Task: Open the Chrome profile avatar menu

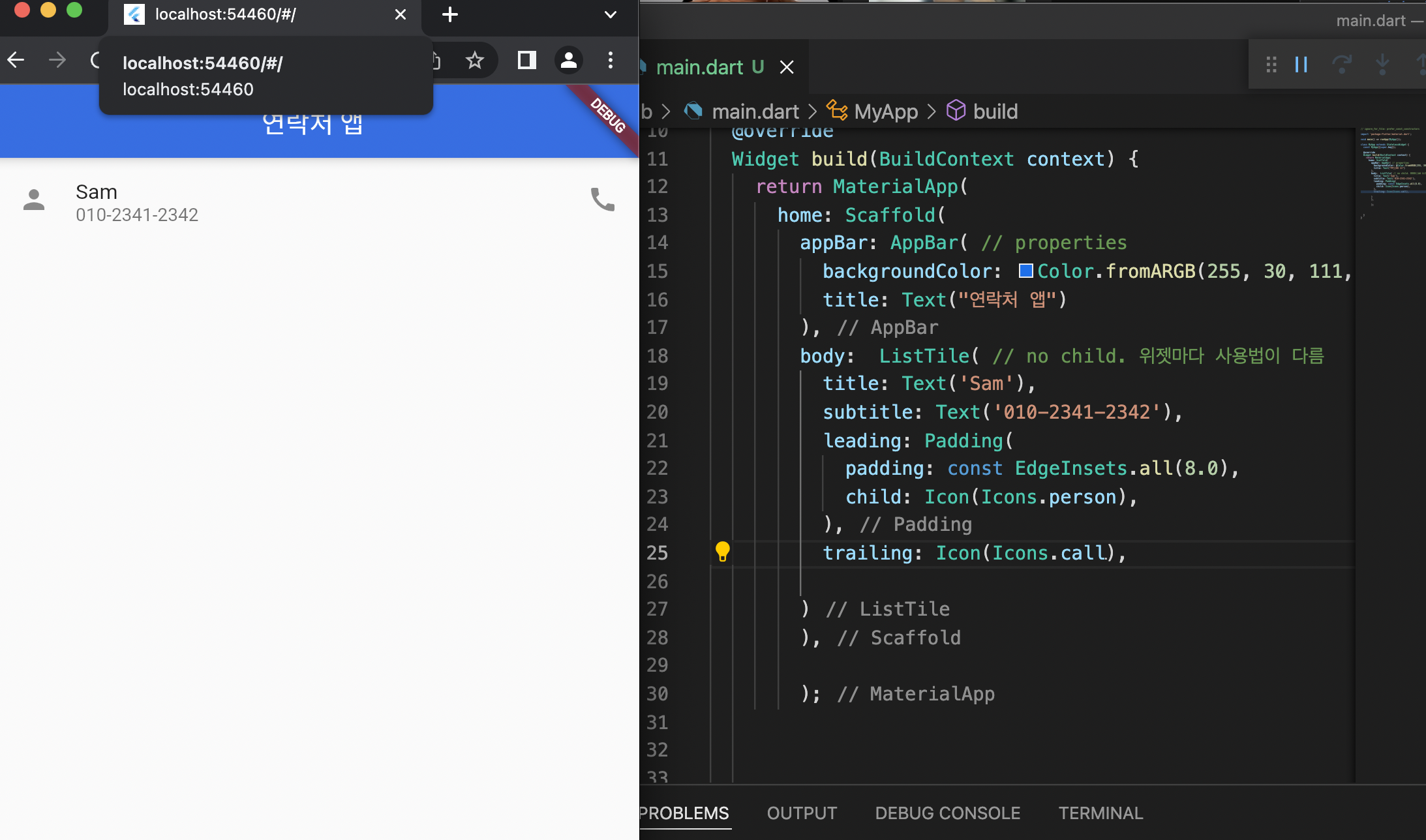Action: coord(568,61)
